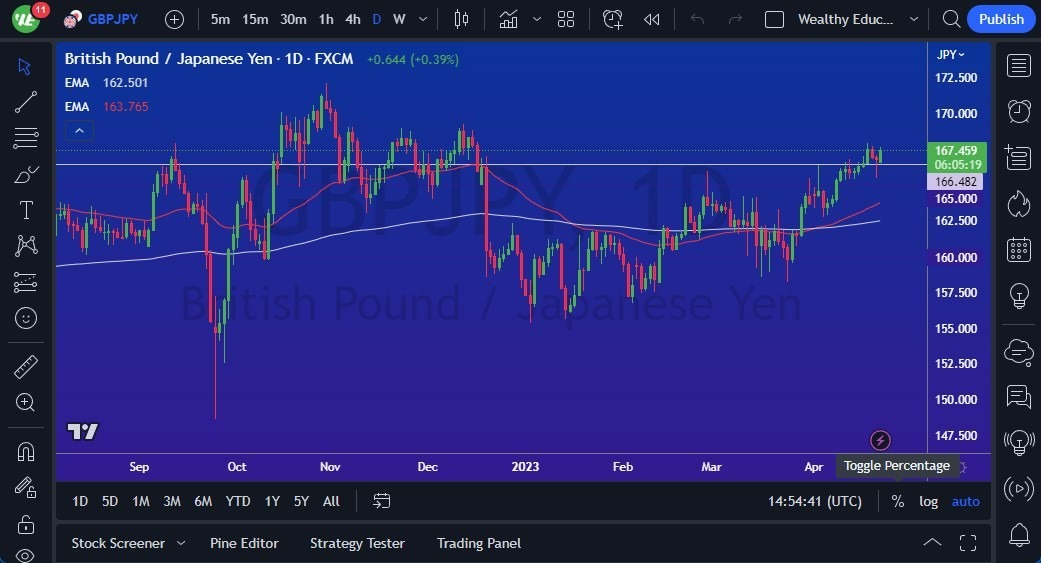
Task: Open the notifications bell
Action: tap(1018, 534)
